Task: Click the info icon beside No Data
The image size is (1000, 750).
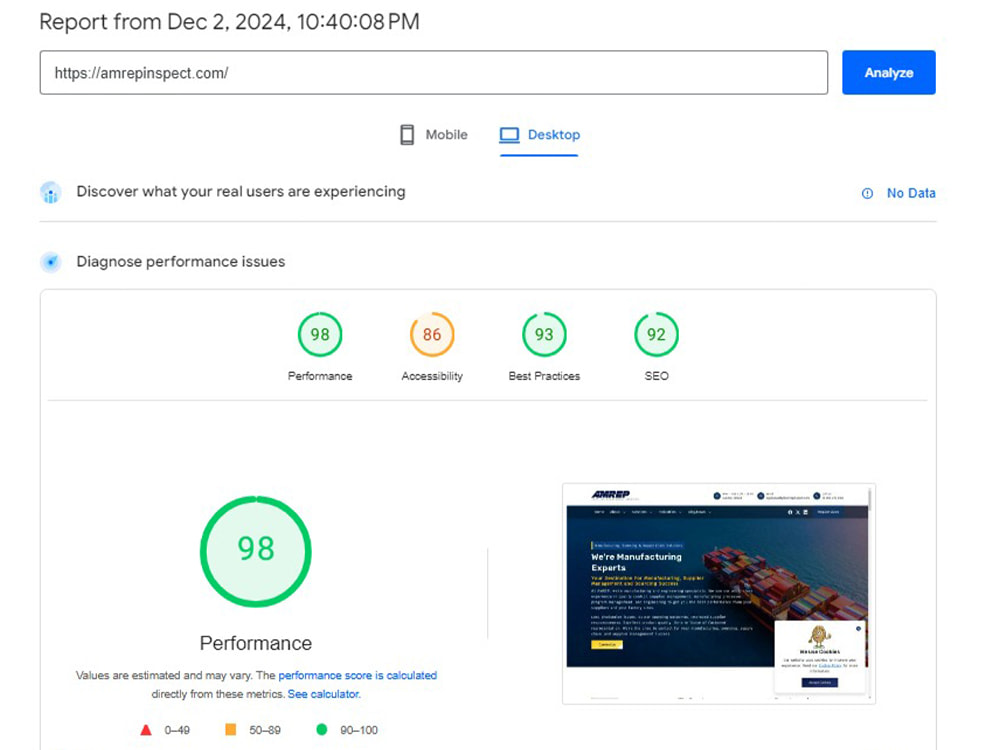Action: 867,193
